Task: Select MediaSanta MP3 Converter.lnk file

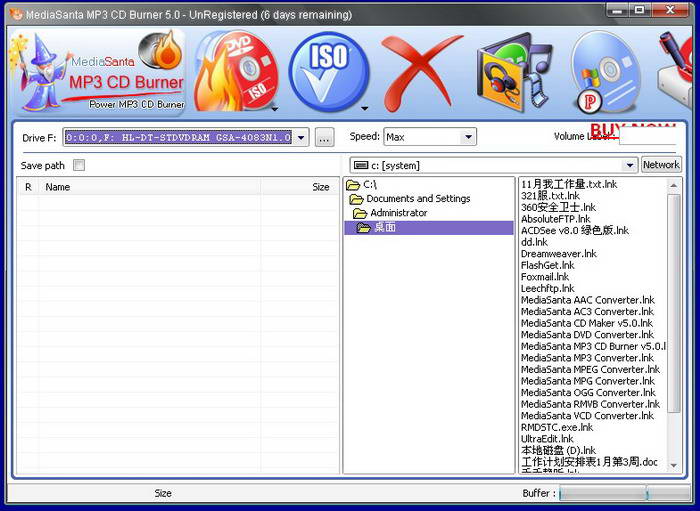Action: (x=587, y=358)
